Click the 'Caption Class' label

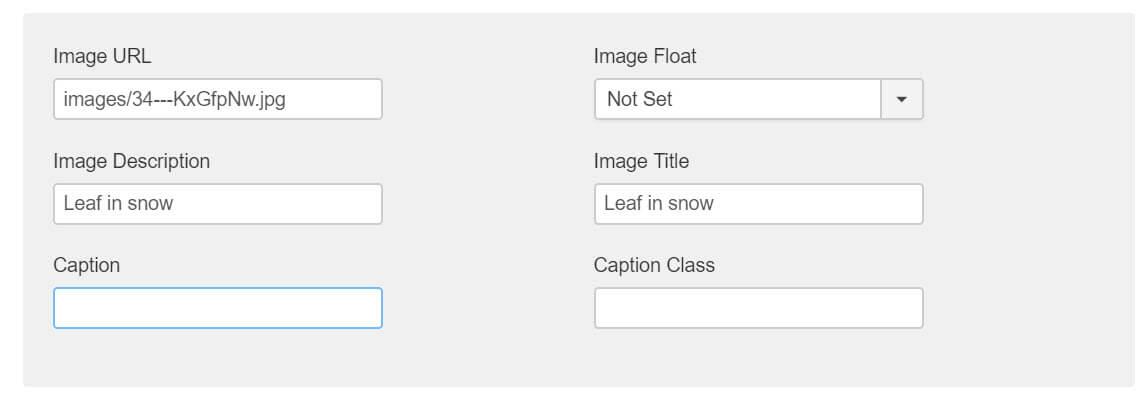tap(654, 265)
